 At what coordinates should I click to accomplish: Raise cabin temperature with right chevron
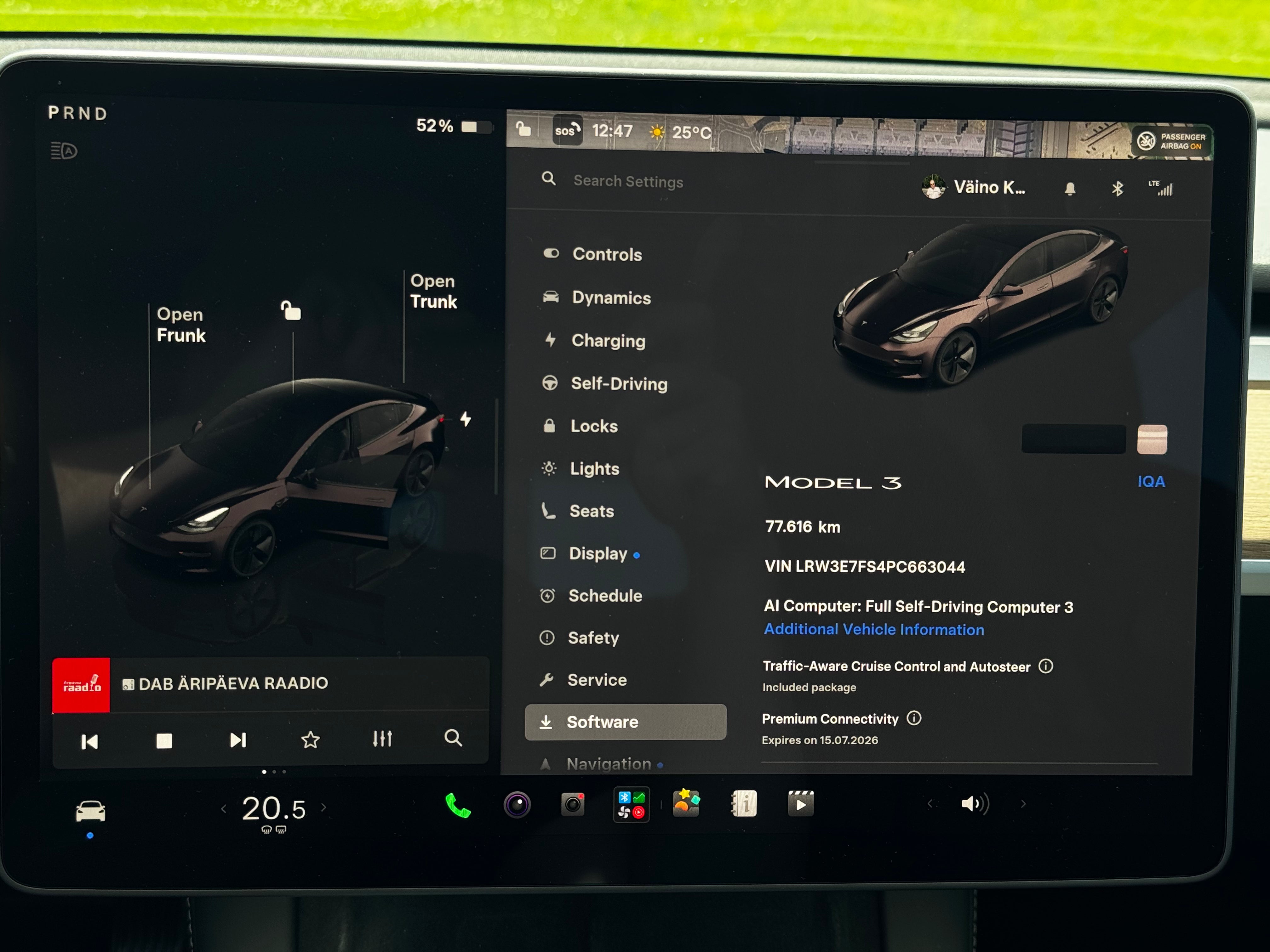click(x=324, y=807)
